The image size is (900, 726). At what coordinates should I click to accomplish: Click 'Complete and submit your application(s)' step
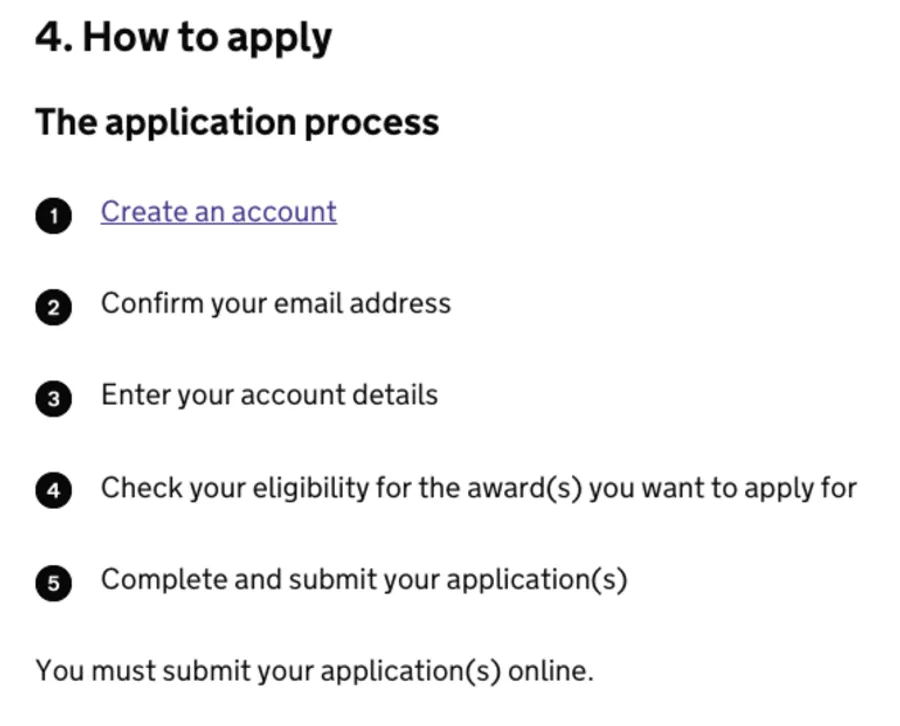click(364, 579)
